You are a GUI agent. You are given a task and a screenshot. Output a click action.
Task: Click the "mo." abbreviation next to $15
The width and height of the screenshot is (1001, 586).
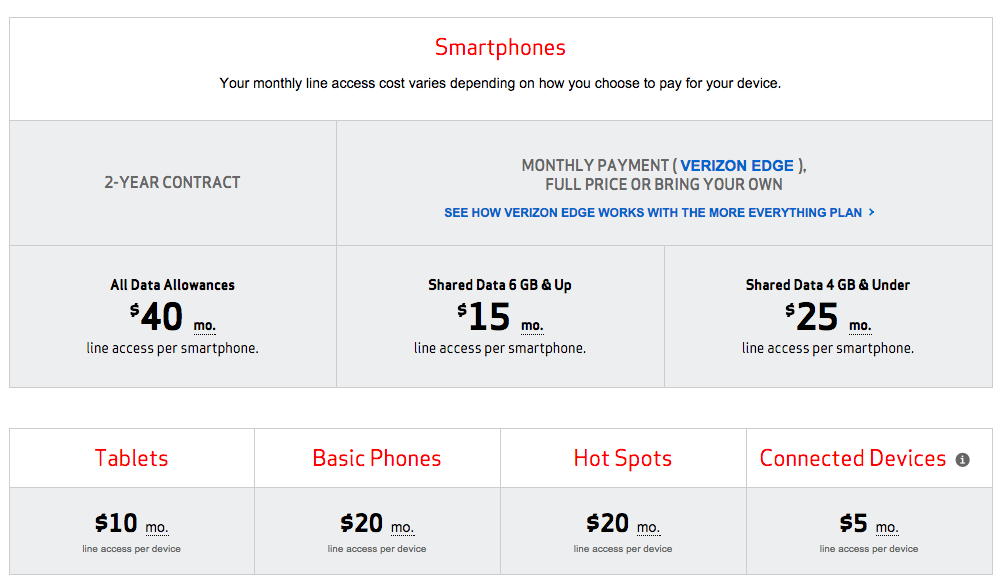[x=532, y=326]
